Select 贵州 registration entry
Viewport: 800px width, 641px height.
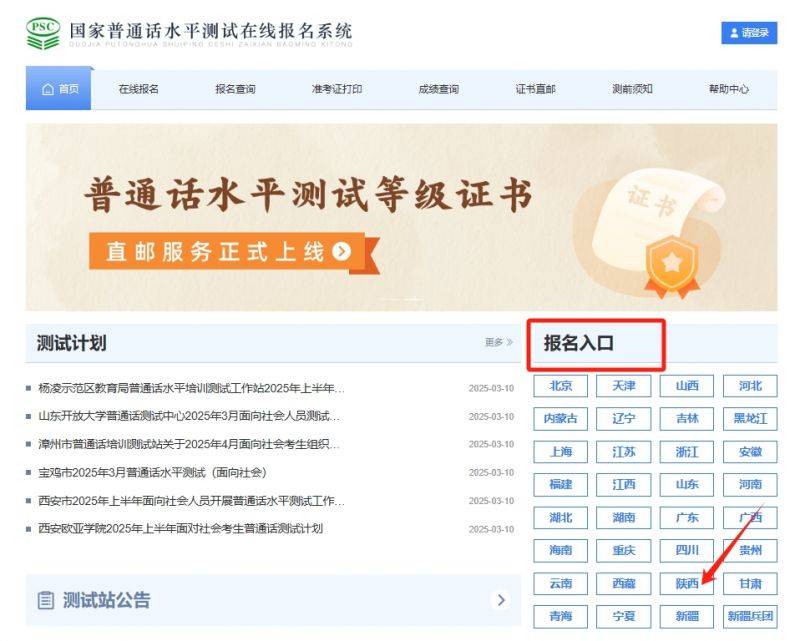pyautogui.click(x=750, y=551)
